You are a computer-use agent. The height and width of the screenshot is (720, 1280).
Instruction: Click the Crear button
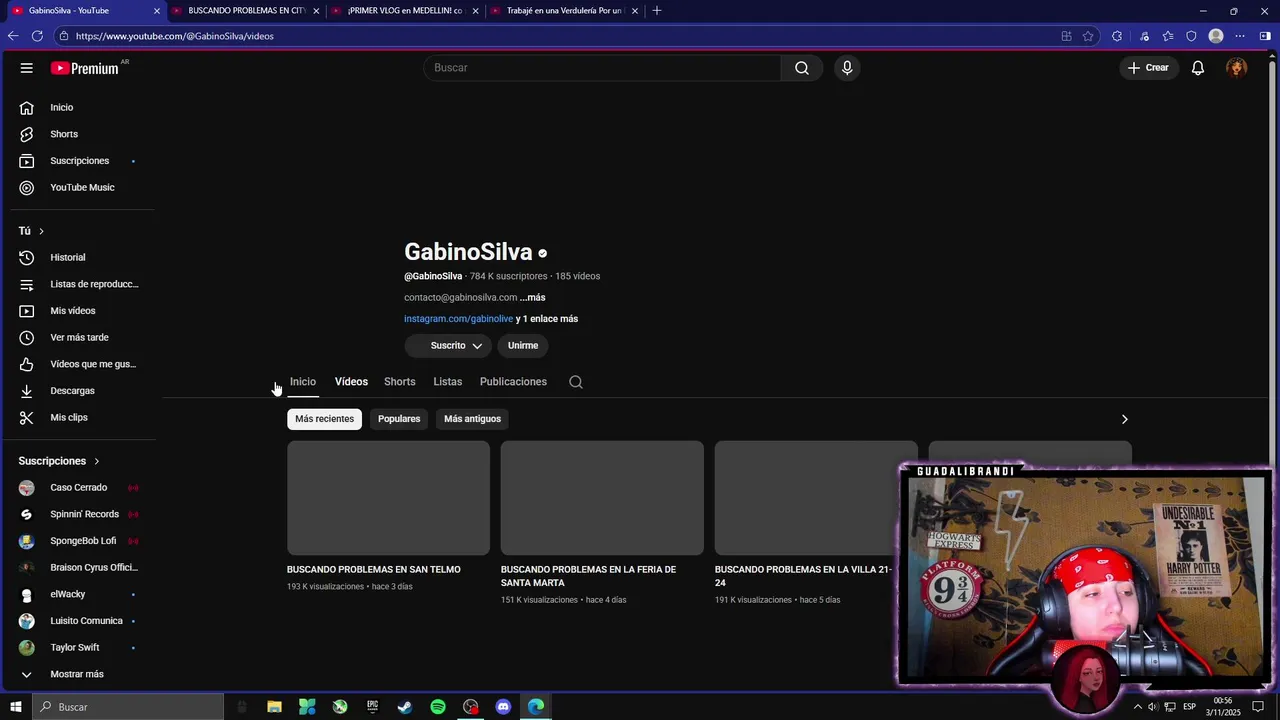tap(1148, 68)
